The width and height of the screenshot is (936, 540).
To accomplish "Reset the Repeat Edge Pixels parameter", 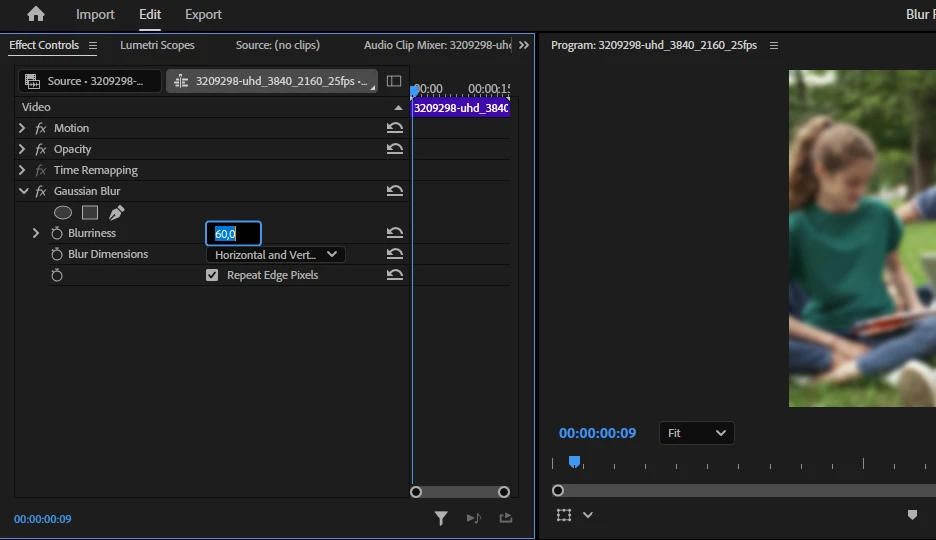I will pos(395,274).
